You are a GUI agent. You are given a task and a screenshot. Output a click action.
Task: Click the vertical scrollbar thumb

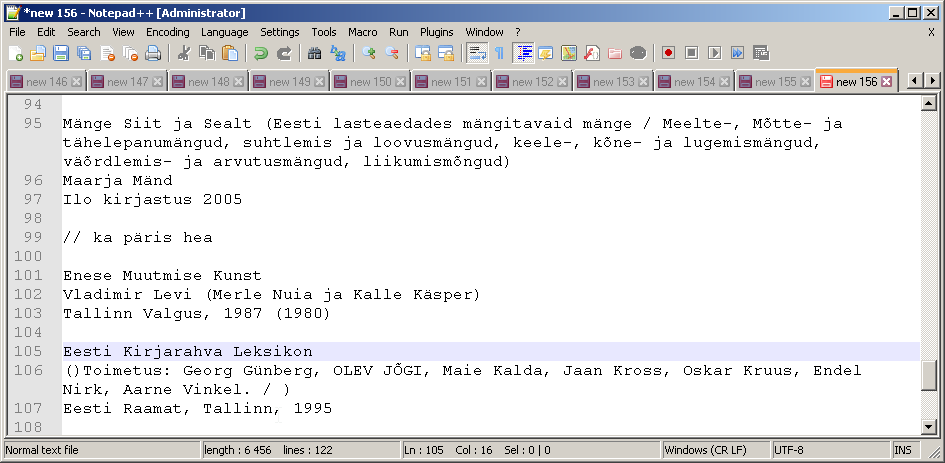929,376
